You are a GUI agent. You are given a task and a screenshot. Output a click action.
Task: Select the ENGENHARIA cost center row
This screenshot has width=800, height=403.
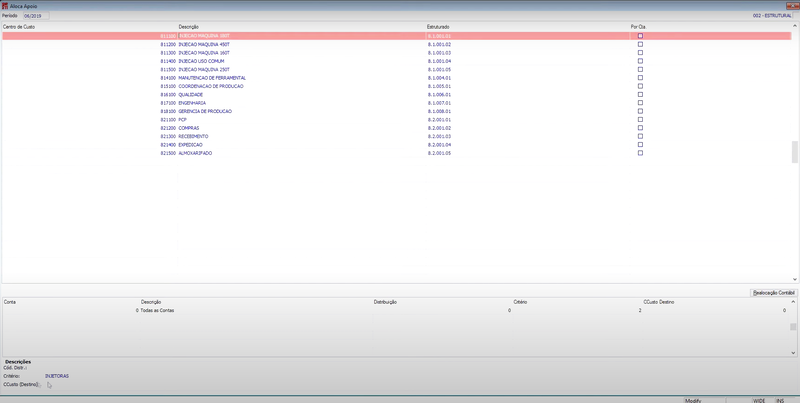pos(396,103)
